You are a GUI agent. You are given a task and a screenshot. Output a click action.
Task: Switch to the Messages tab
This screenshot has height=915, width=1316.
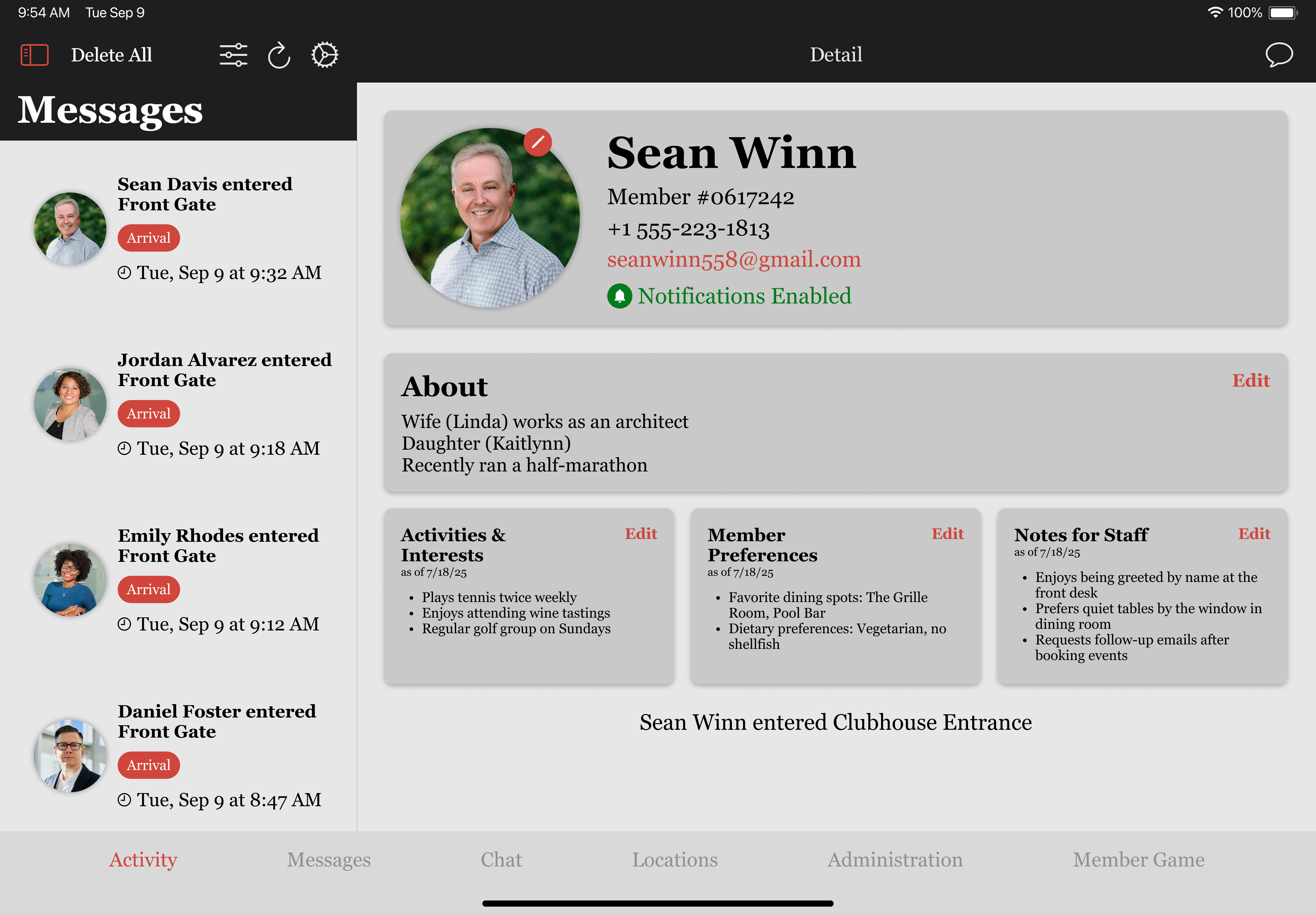pos(328,859)
